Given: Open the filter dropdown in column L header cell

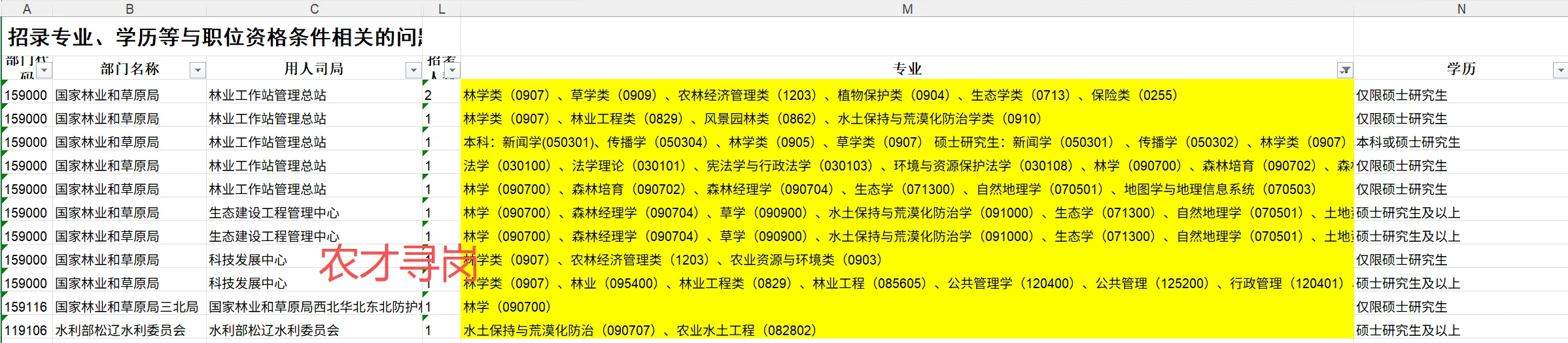Looking at the screenshot, I should [x=453, y=70].
